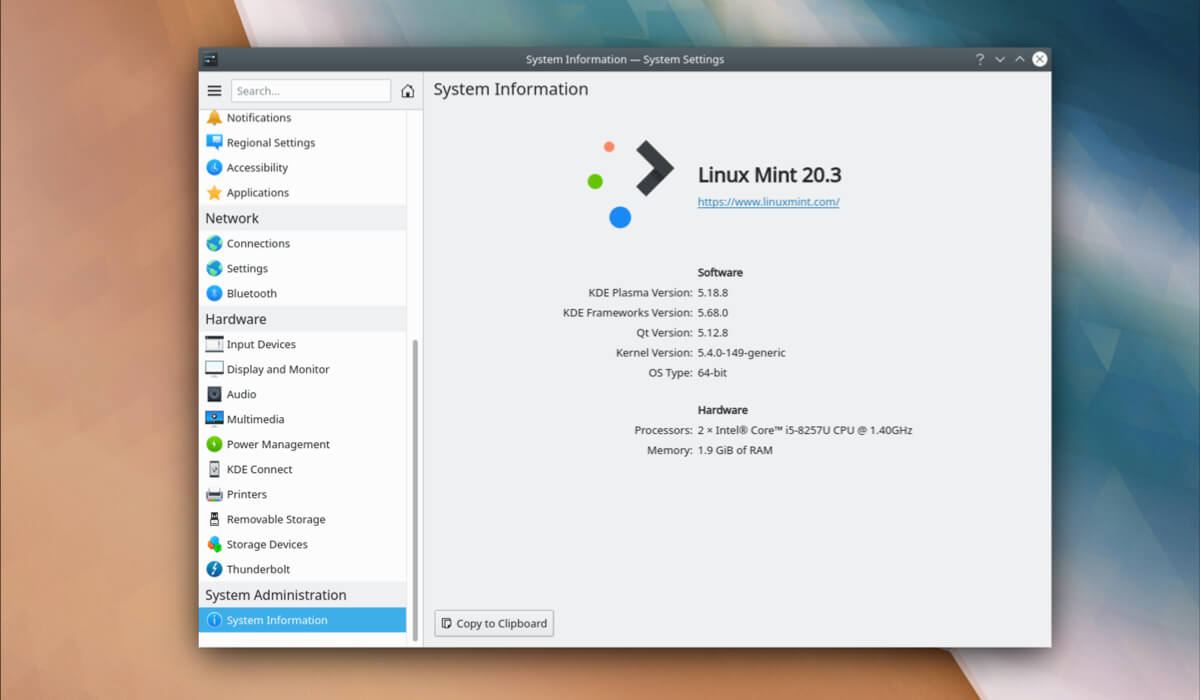Viewport: 1200px width, 700px height.
Task: Click the Power Management icon
Action: click(214, 444)
